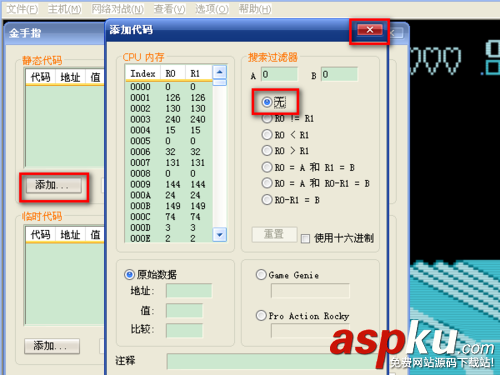
Task: Click 代码 header in 临时代码 list
Action: tap(41, 235)
